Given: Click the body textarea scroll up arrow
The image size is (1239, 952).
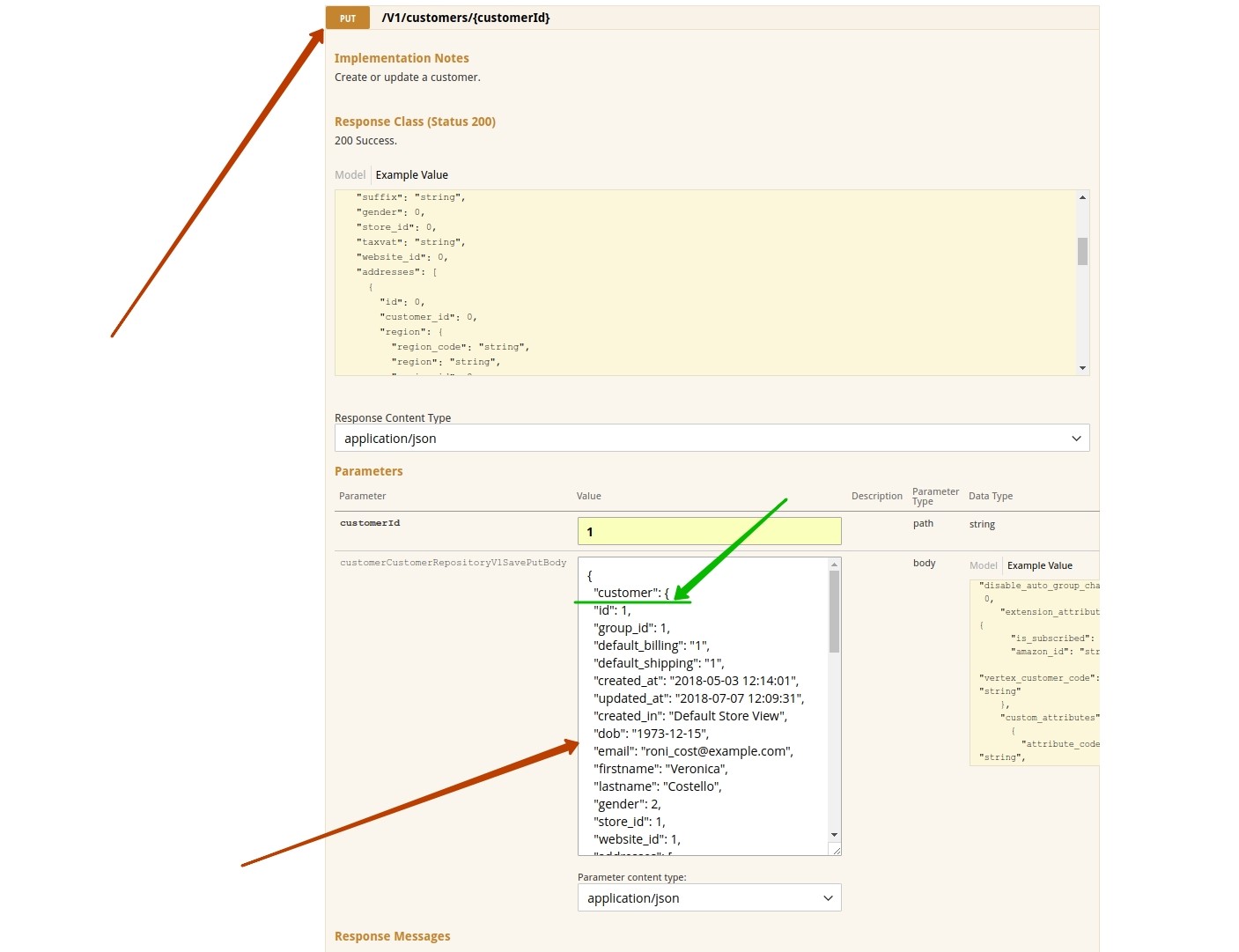Looking at the screenshot, I should point(834,564).
